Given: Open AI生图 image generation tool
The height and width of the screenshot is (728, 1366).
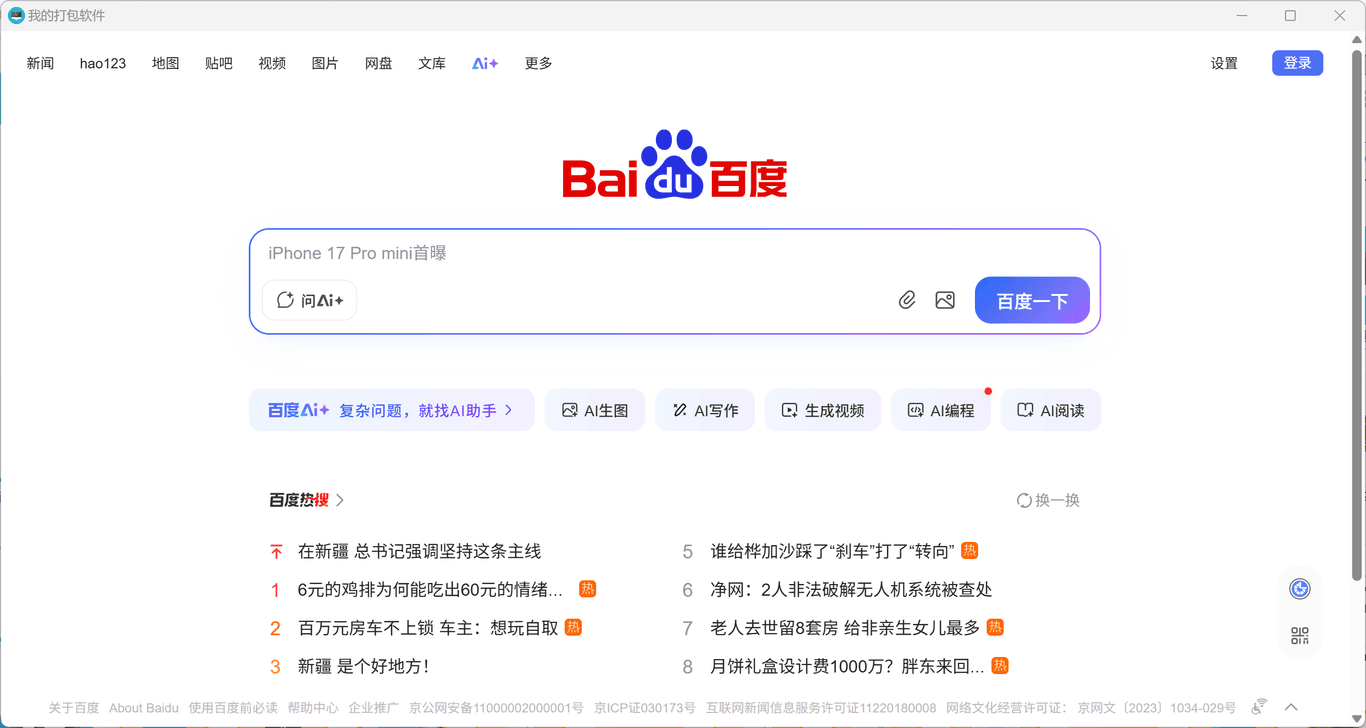Looking at the screenshot, I should [x=595, y=410].
